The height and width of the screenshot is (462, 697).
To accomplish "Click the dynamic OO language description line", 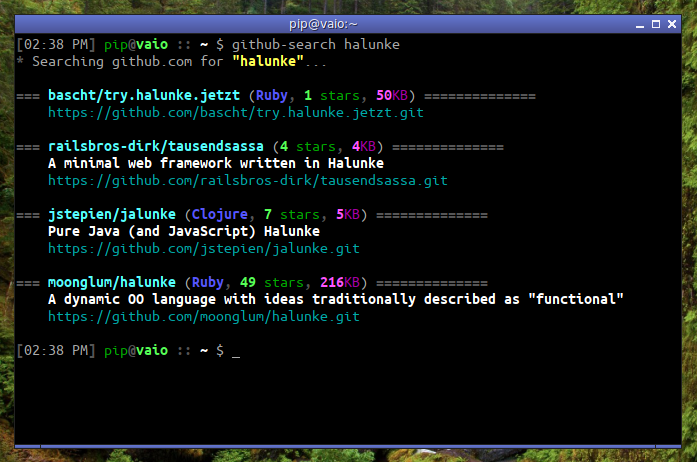I will [336, 299].
